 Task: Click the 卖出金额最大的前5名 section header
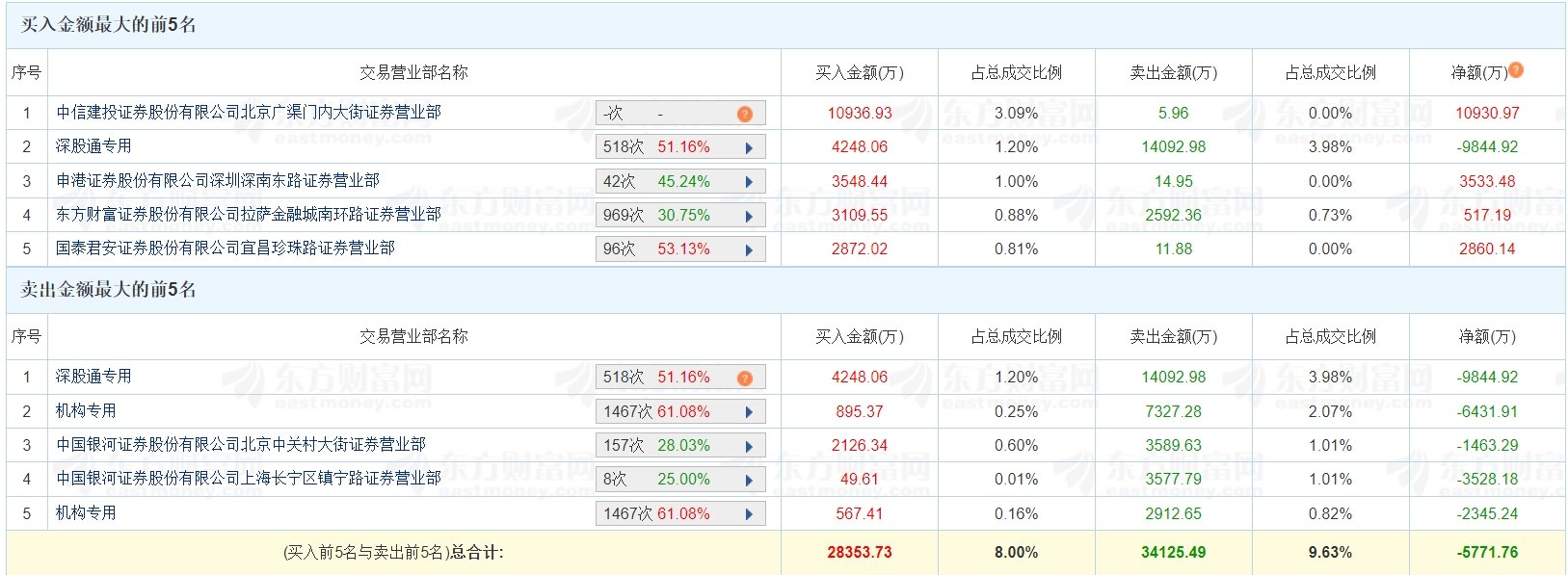pos(109,290)
